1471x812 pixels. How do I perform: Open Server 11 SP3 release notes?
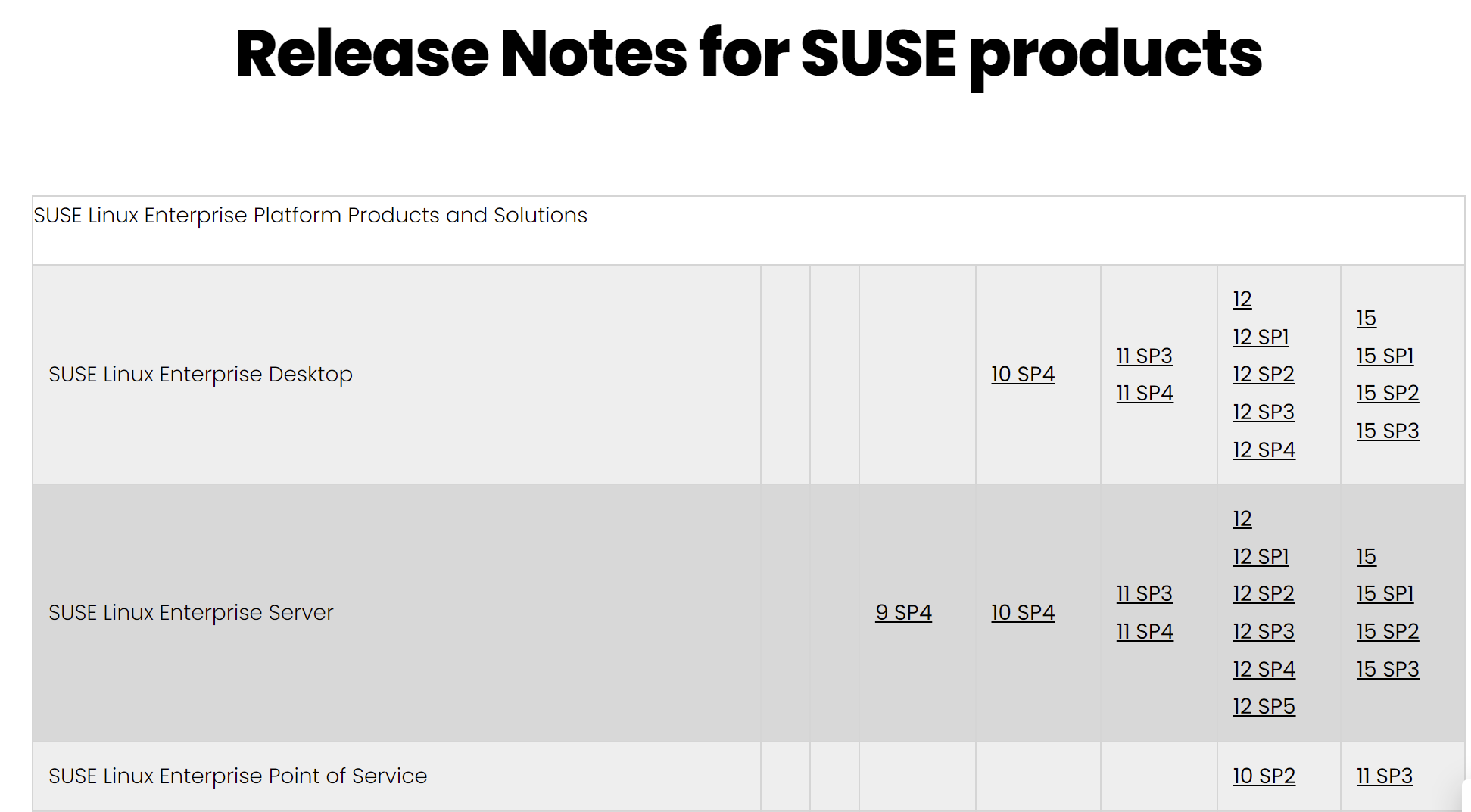pos(1144,594)
